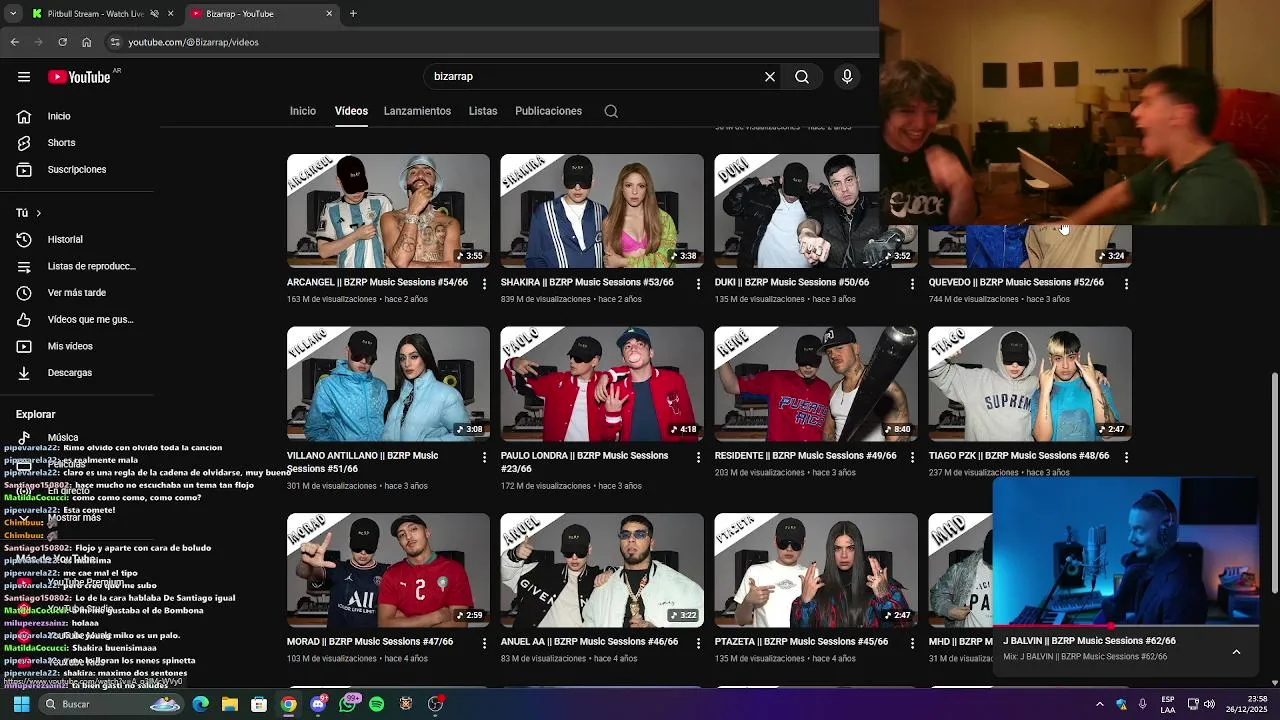Open options menu for ANUEL AA video
1280x720 pixels.
click(698, 644)
